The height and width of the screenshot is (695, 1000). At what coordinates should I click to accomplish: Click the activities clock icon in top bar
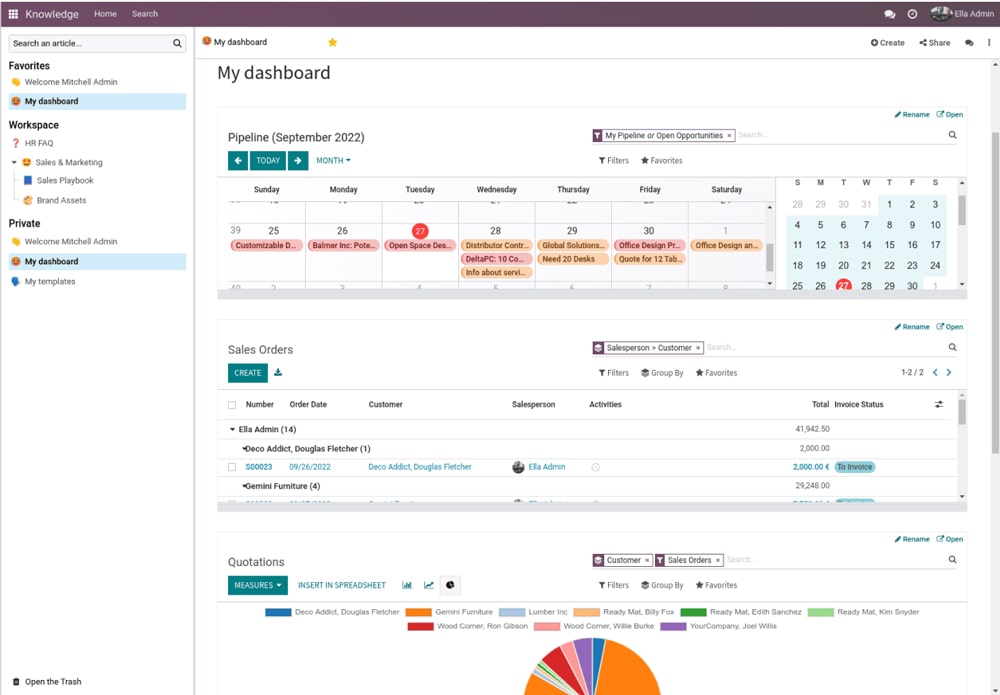click(x=913, y=14)
